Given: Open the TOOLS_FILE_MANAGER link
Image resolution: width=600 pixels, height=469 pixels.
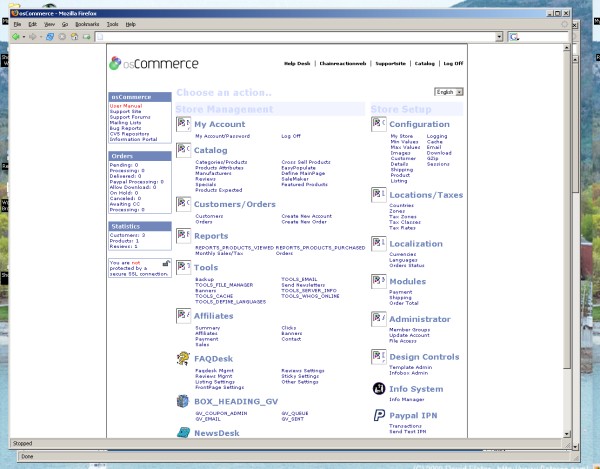Looking at the screenshot, I should 224,285.
